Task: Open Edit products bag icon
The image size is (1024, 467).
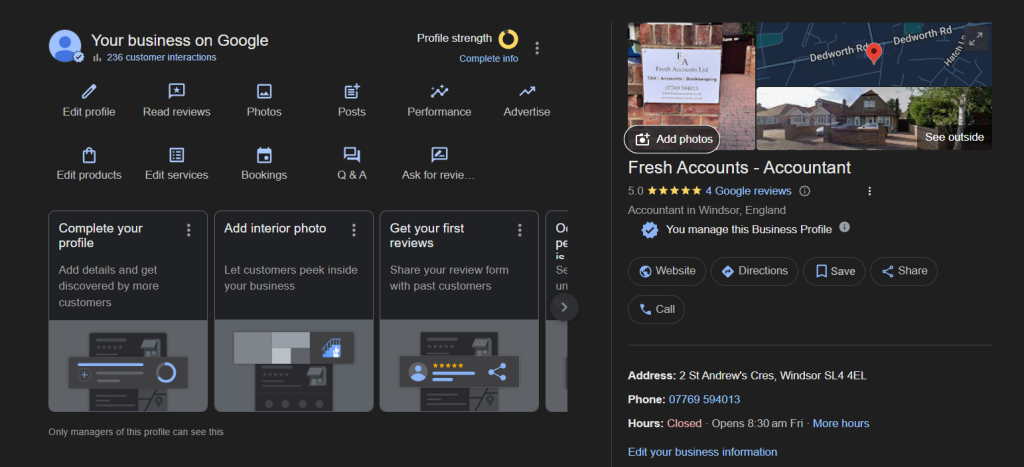Action: [89, 155]
